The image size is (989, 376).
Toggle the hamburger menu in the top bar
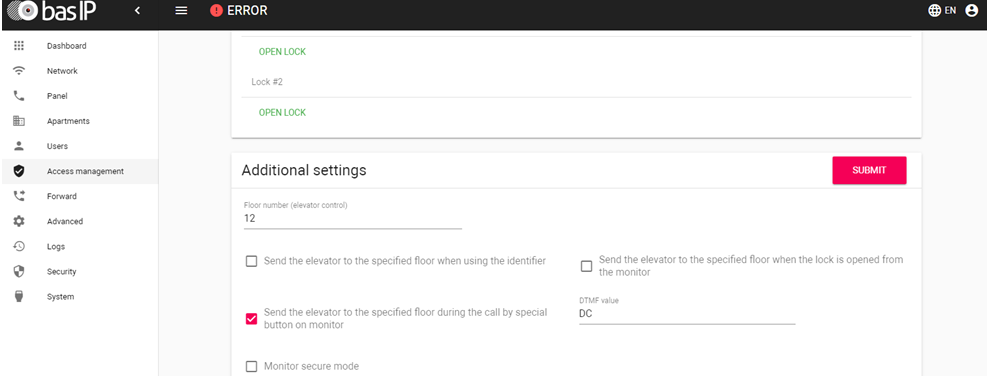[x=181, y=11]
